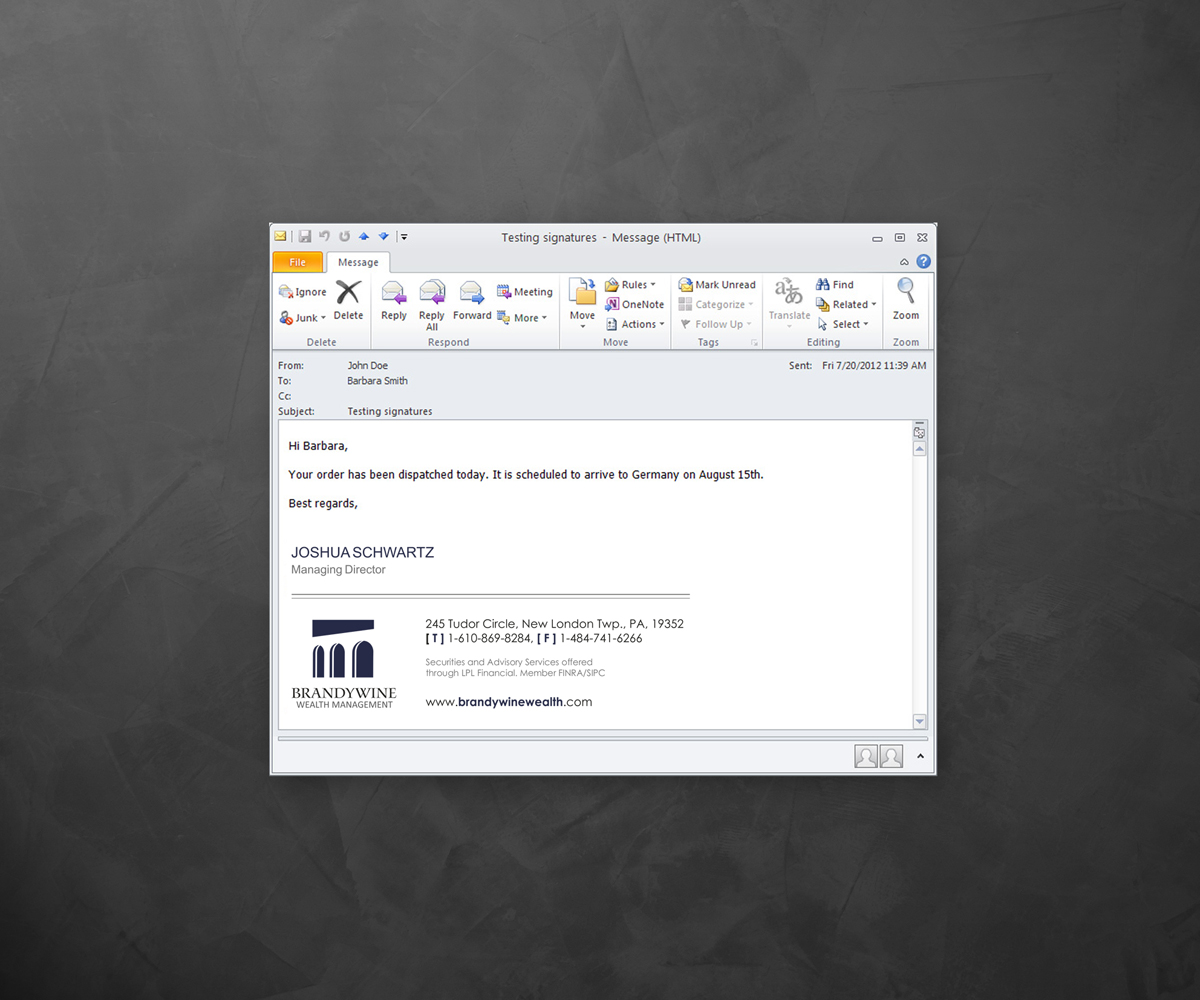Open Tags group dialog launcher
1200x1000 pixels.
(x=754, y=343)
